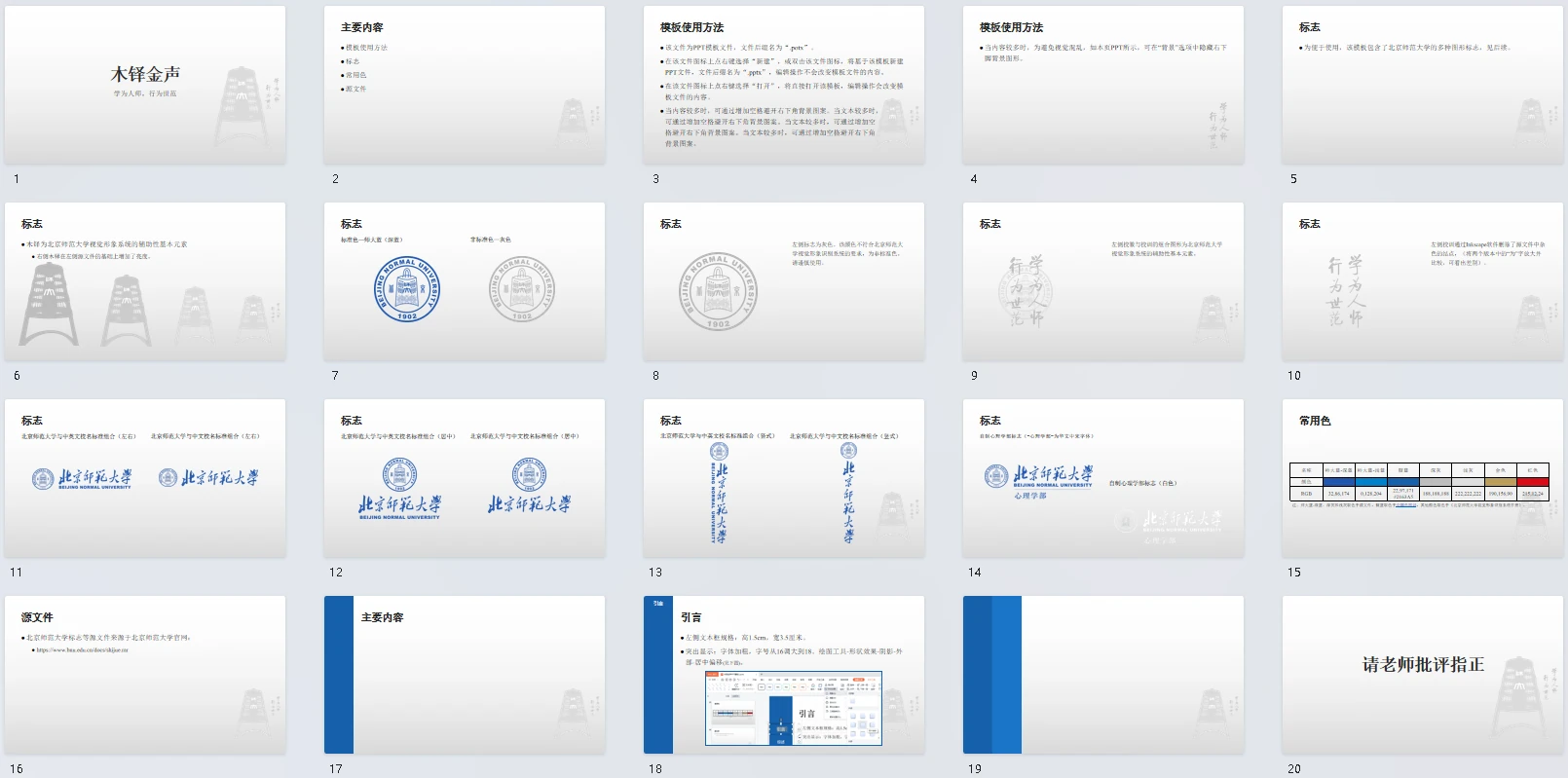Select slide 9 with faded calligraphy seal
The width and height of the screenshot is (1568, 778).
pyautogui.click(x=1103, y=282)
